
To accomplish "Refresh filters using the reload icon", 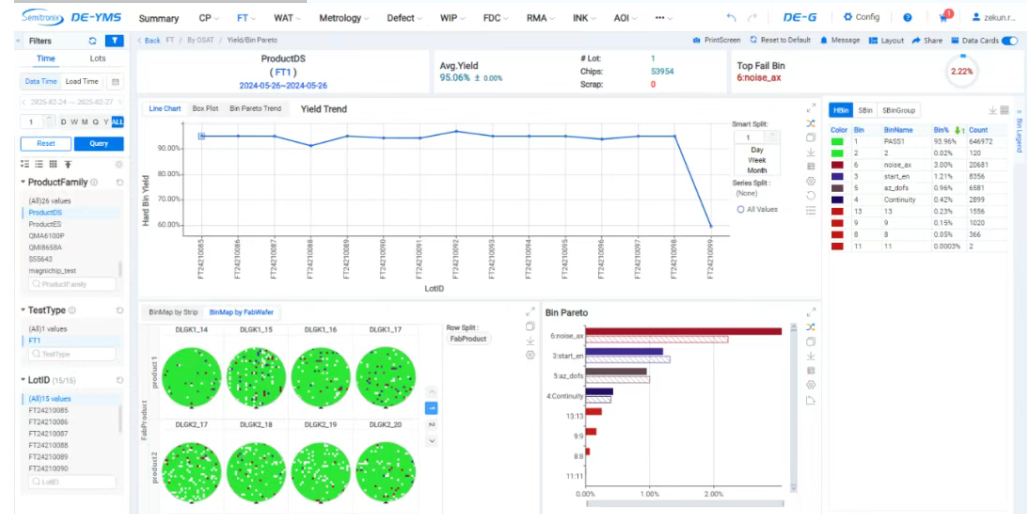I will pos(93,41).
